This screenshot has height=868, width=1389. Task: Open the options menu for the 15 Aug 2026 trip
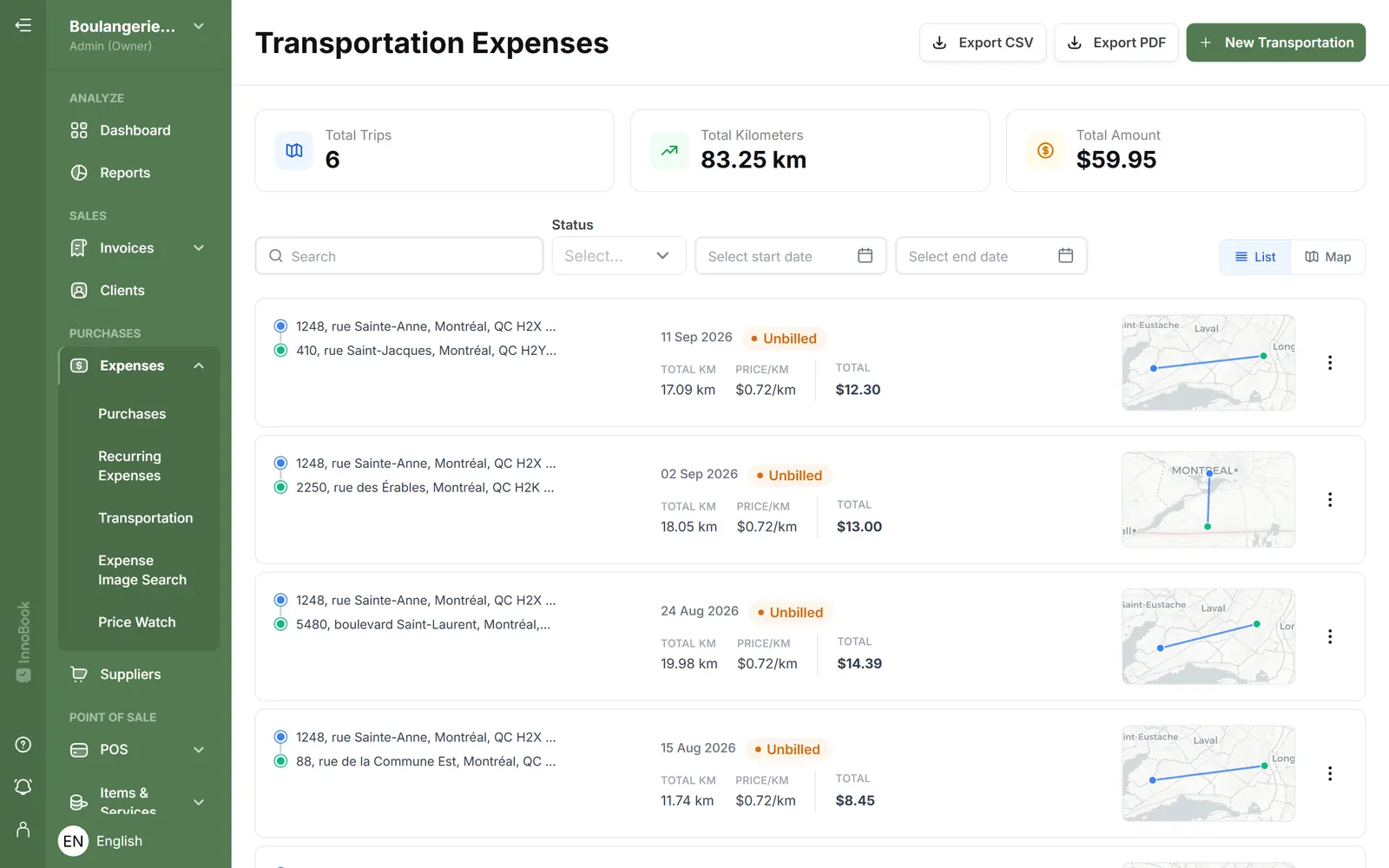[1330, 773]
